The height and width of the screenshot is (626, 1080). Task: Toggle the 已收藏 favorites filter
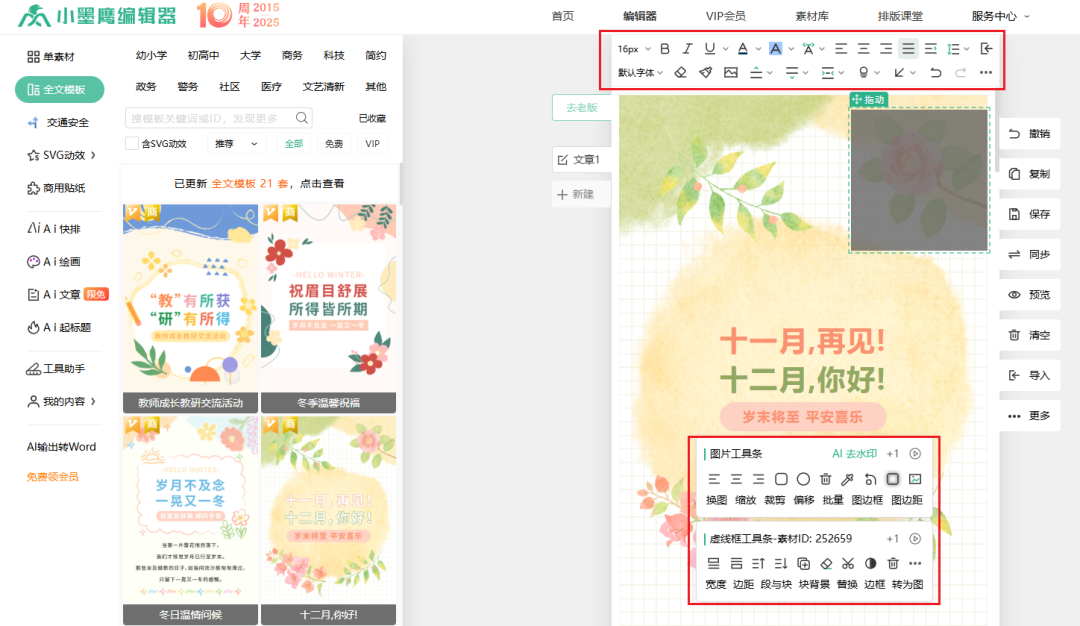[372, 118]
